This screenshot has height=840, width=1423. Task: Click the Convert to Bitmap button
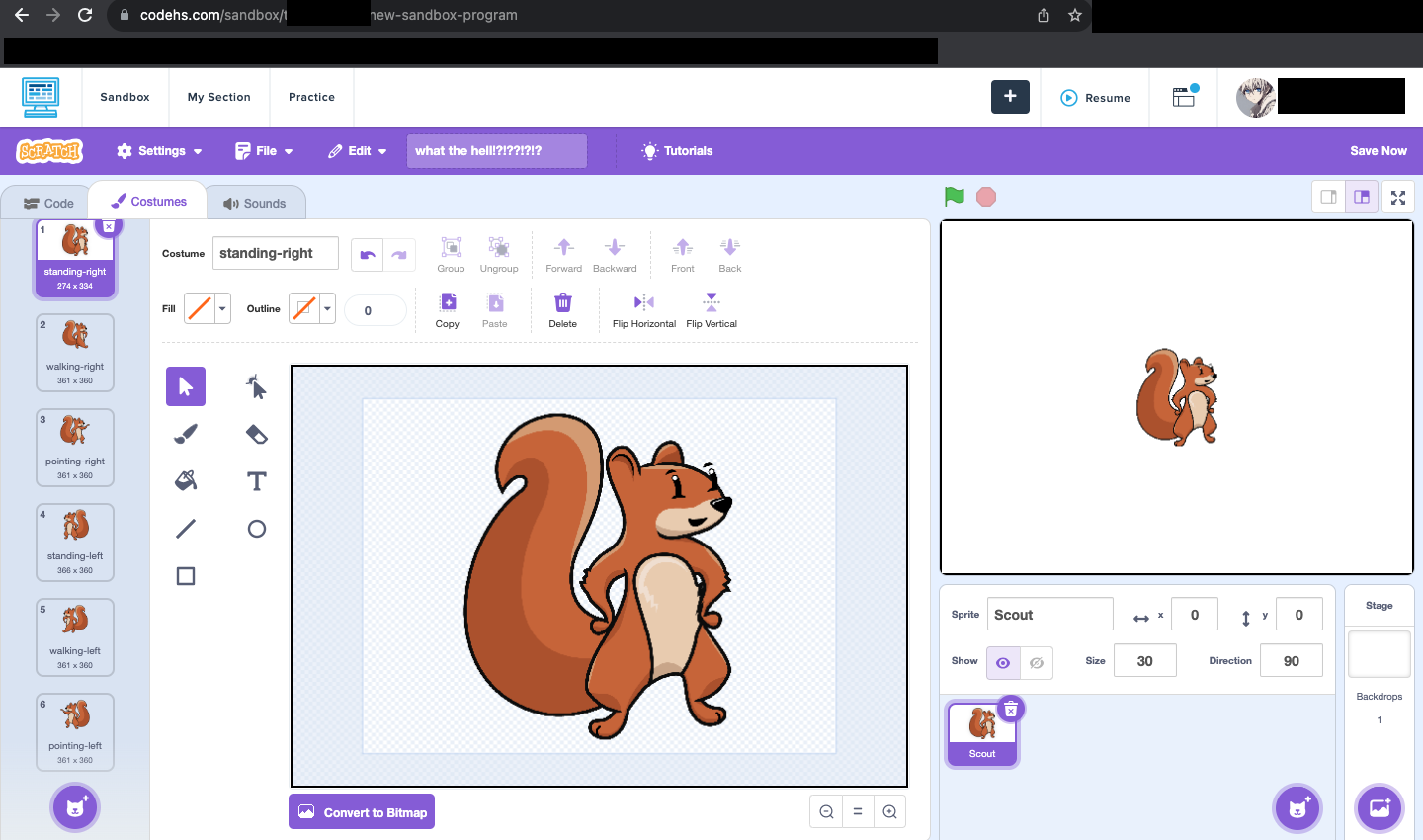pos(362,811)
